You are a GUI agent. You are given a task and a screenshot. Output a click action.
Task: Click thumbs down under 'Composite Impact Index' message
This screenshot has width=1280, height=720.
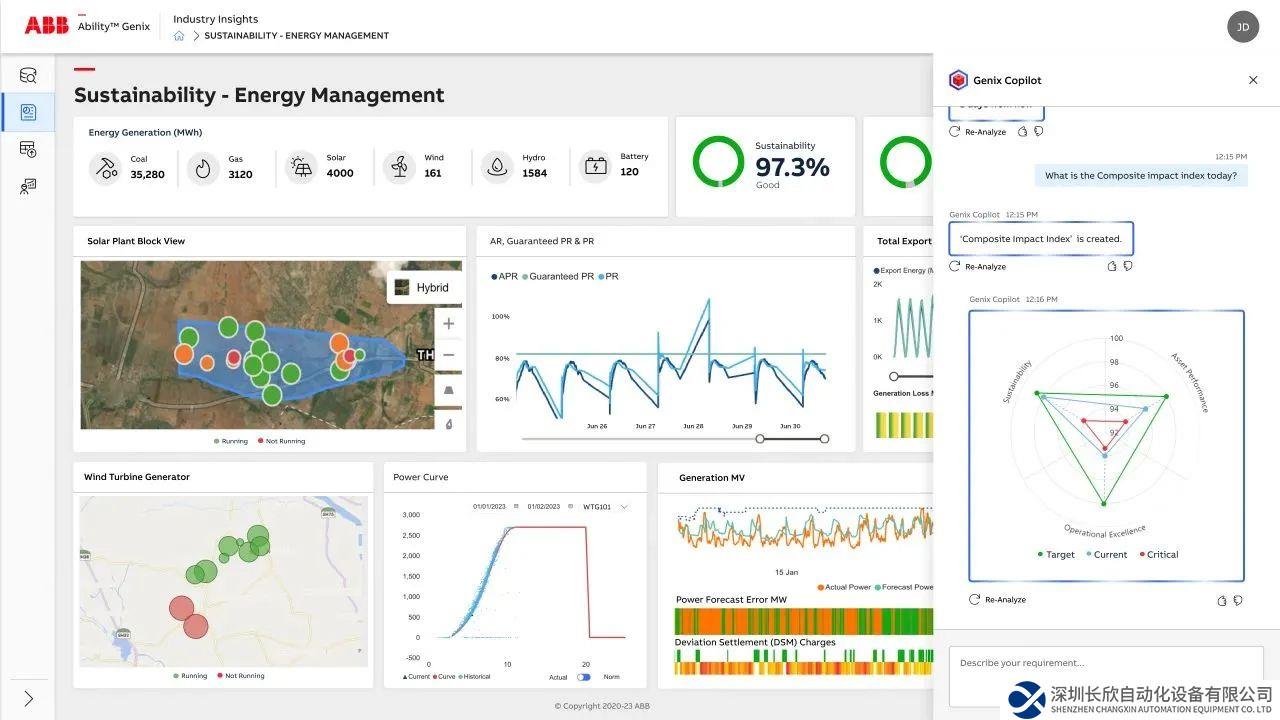click(x=1128, y=266)
